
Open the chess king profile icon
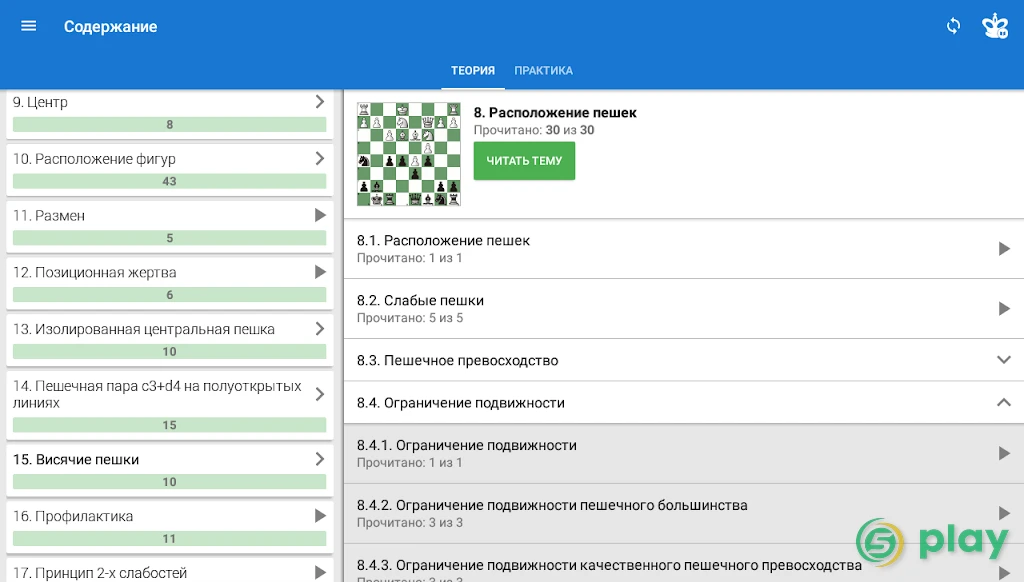coord(995,26)
